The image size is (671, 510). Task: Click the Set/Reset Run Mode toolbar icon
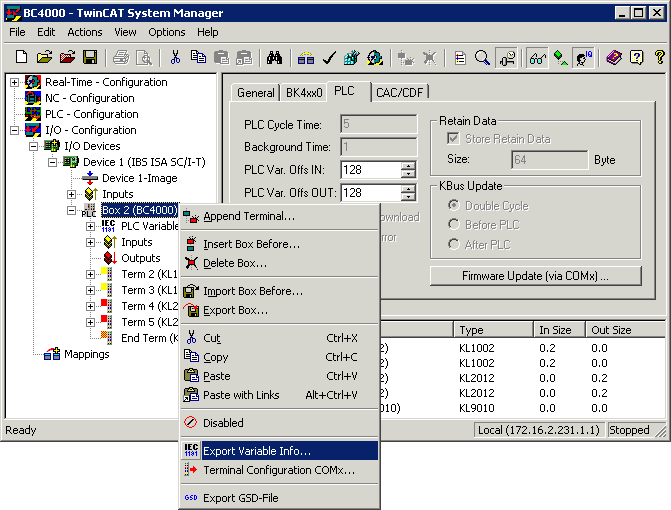374,57
